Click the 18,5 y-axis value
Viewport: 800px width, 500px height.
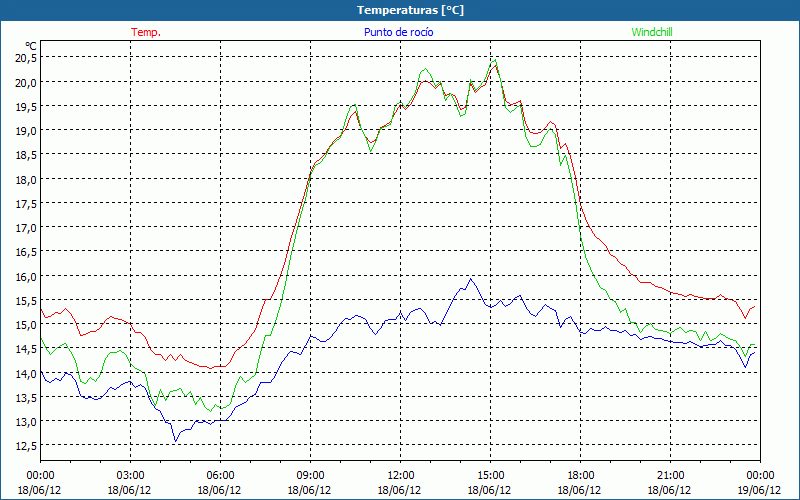tap(26, 155)
